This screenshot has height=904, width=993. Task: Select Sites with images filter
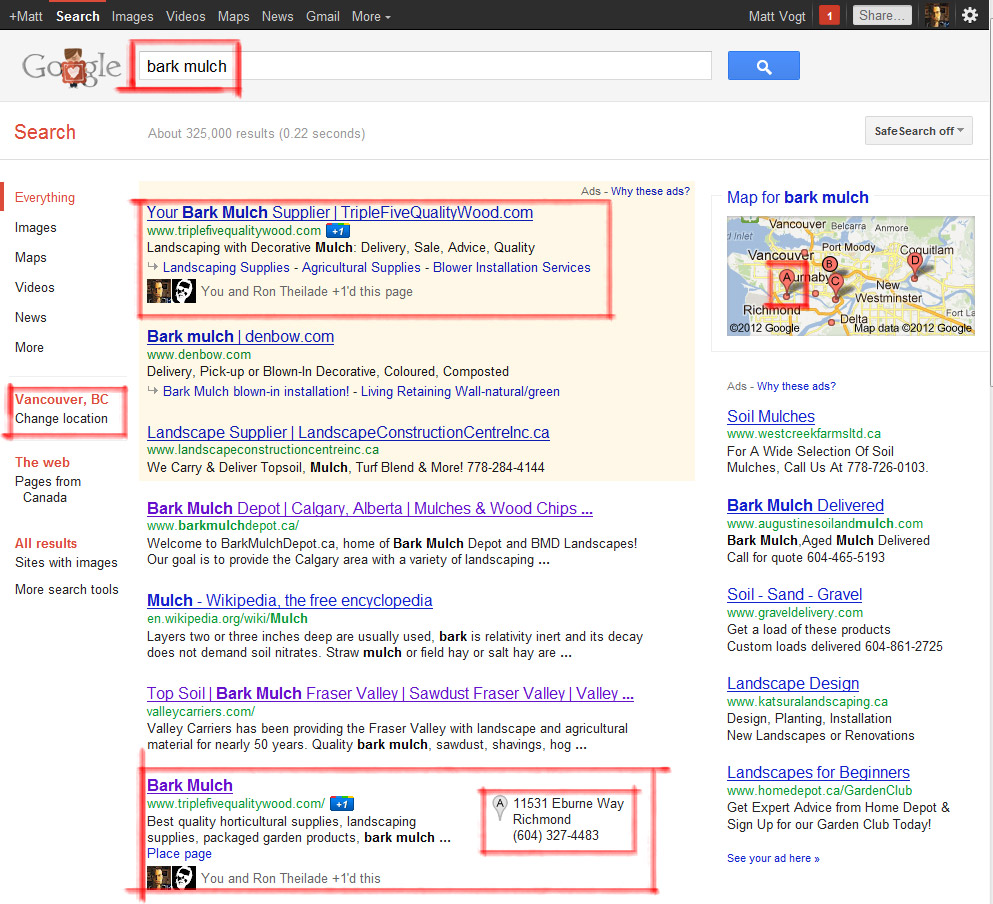pyautogui.click(x=66, y=563)
